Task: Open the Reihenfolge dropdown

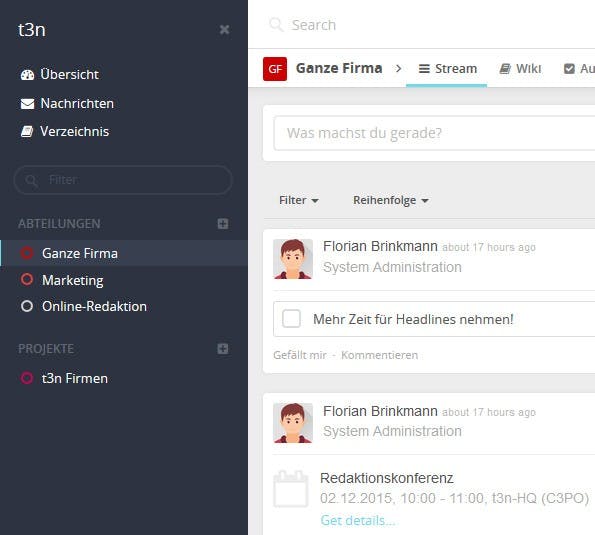Action: pyautogui.click(x=391, y=200)
